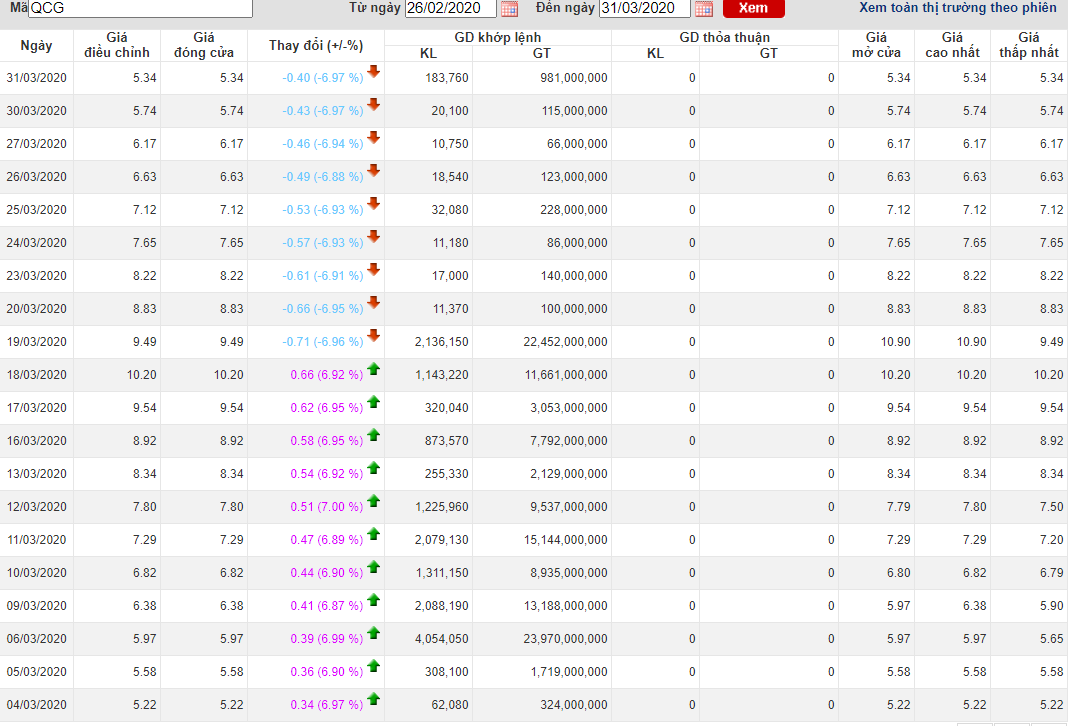This screenshot has width=1072, height=726.
Task: Click change value 0.39 (6.99 %)
Action: [327, 638]
